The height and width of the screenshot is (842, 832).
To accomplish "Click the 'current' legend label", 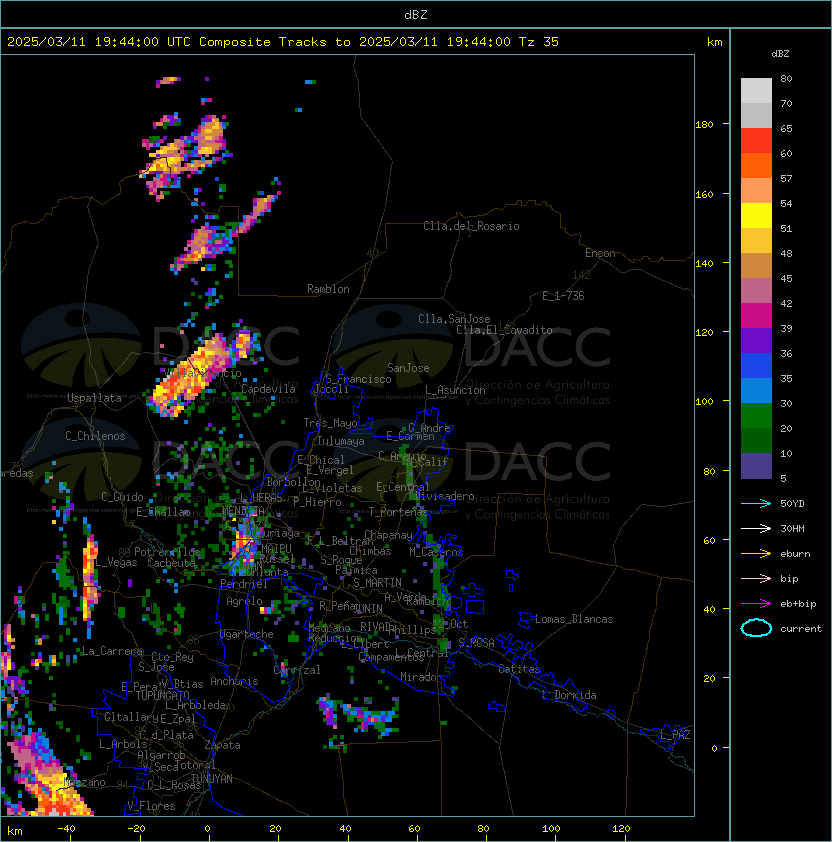I will click(x=801, y=629).
